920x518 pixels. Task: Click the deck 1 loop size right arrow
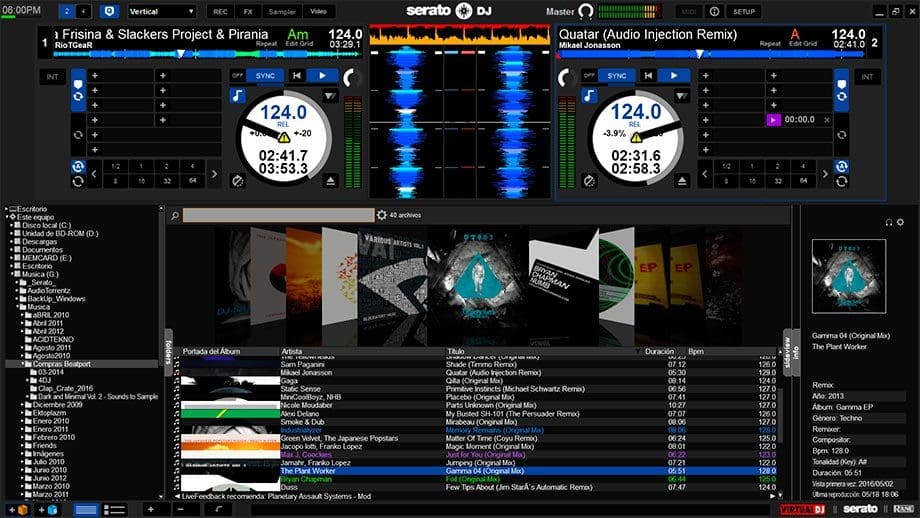click(214, 174)
